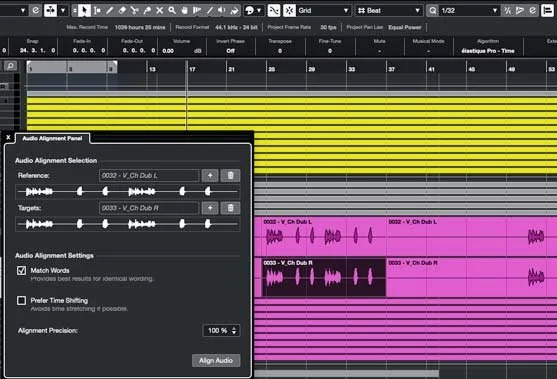Select the Draw pencil tool
The width and height of the screenshot is (557, 379).
coord(109,11)
